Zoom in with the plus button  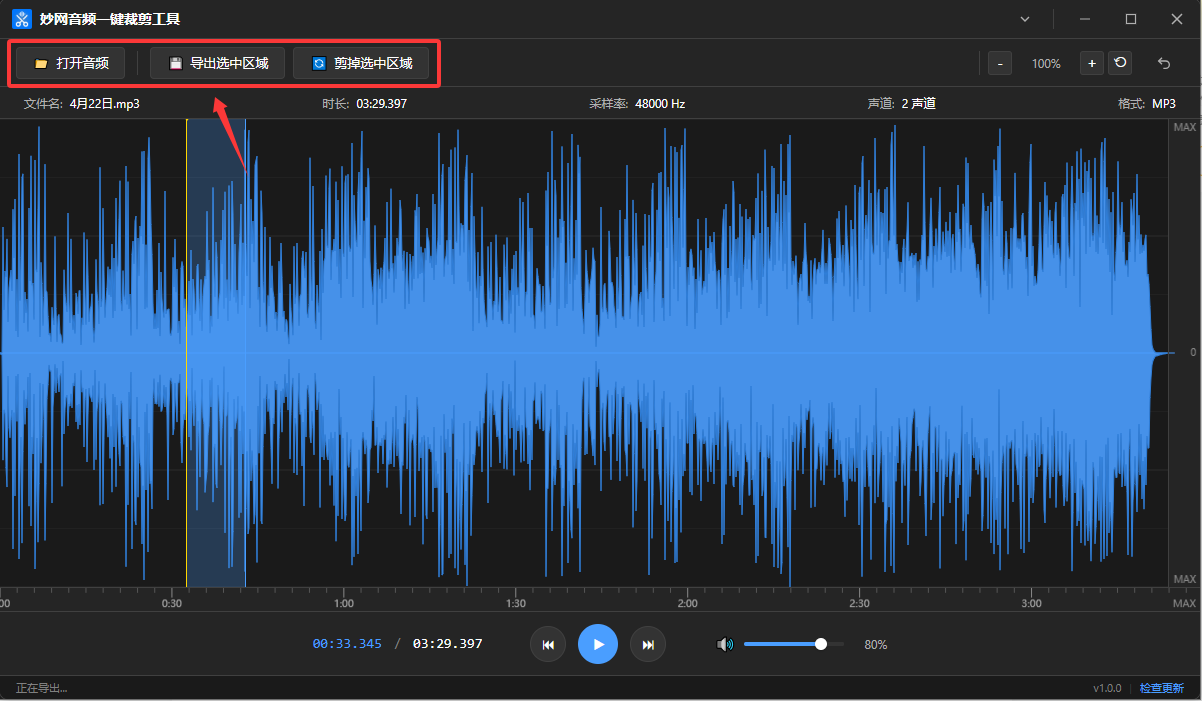pyautogui.click(x=1091, y=64)
